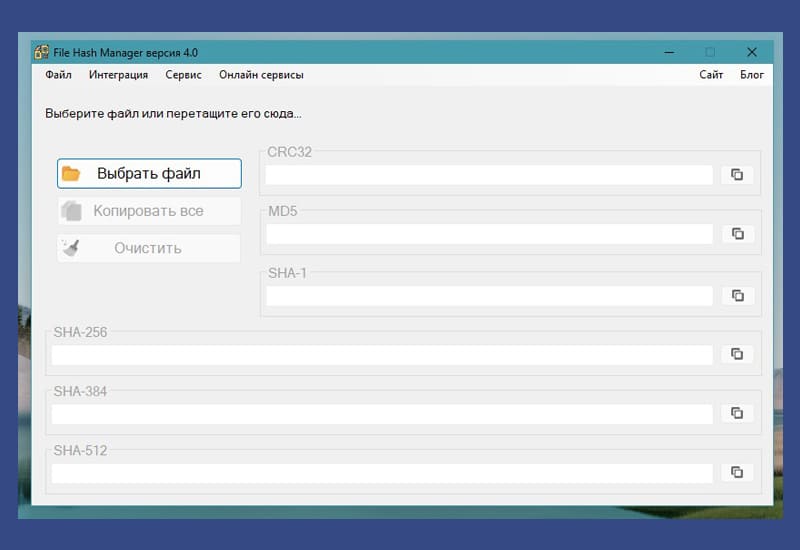
Task: Copy the CRC32 hash value
Action: pos(737,174)
